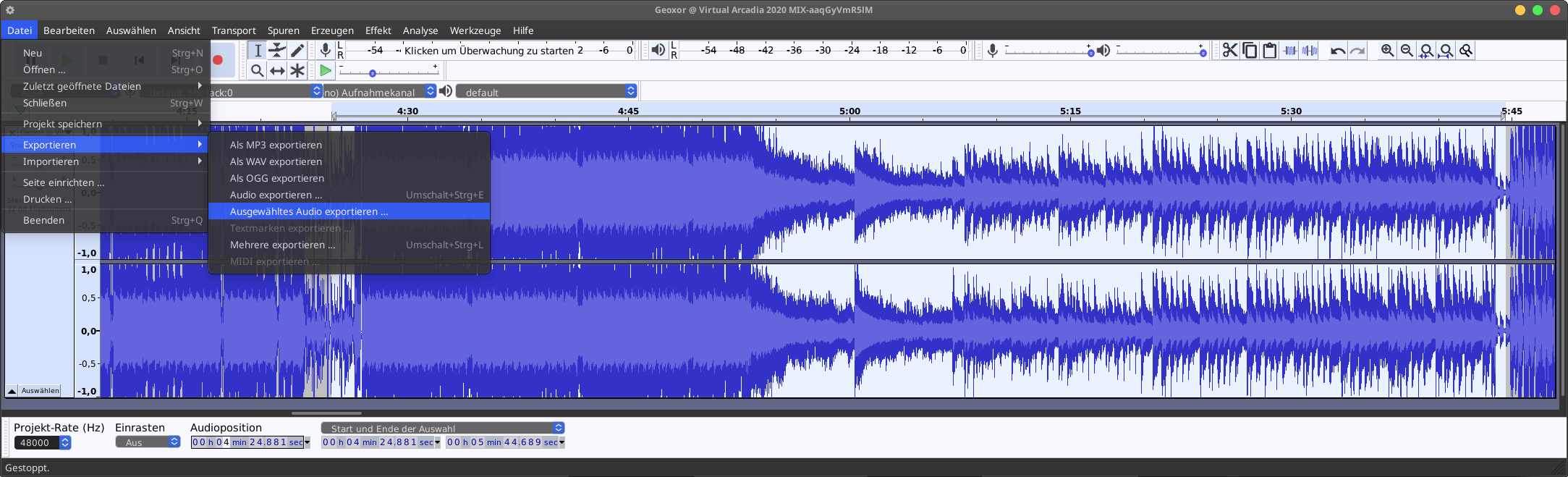
Task: Open the Aufnahmekanal recording channel dropdown
Action: pos(379,91)
